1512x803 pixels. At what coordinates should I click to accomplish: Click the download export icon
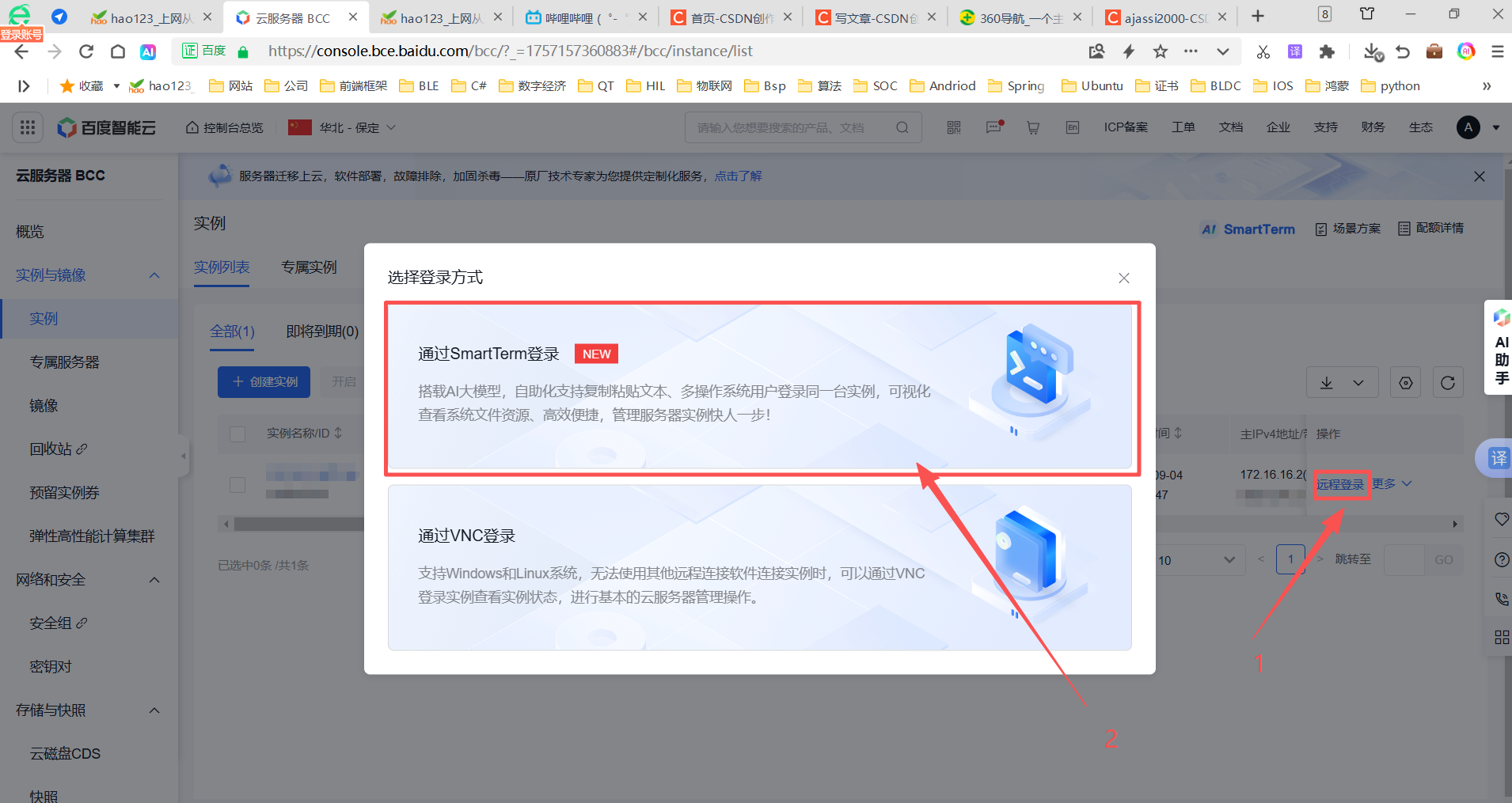1327,383
